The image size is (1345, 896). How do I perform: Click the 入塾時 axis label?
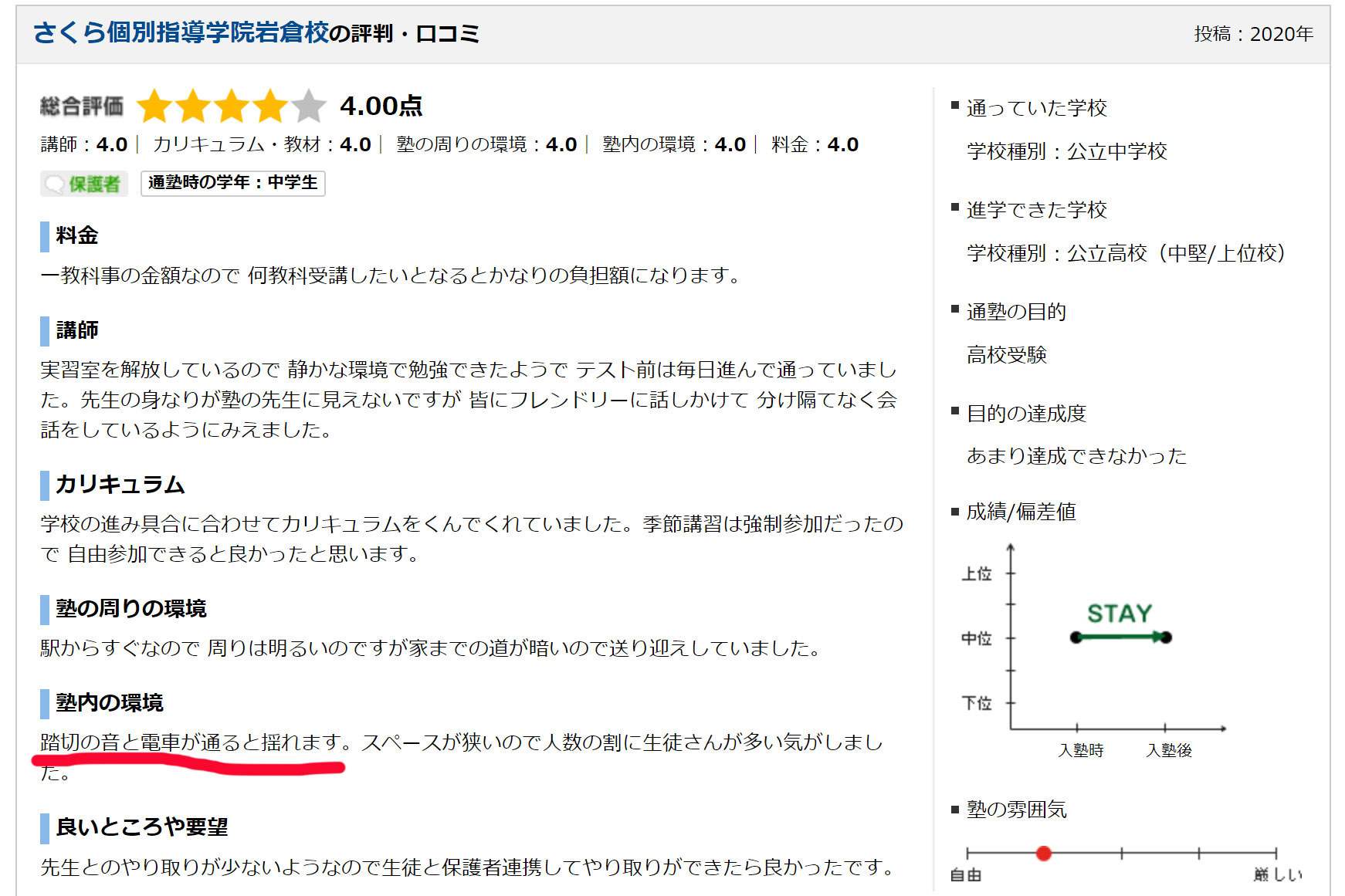pyautogui.click(x=1080, y=750)
